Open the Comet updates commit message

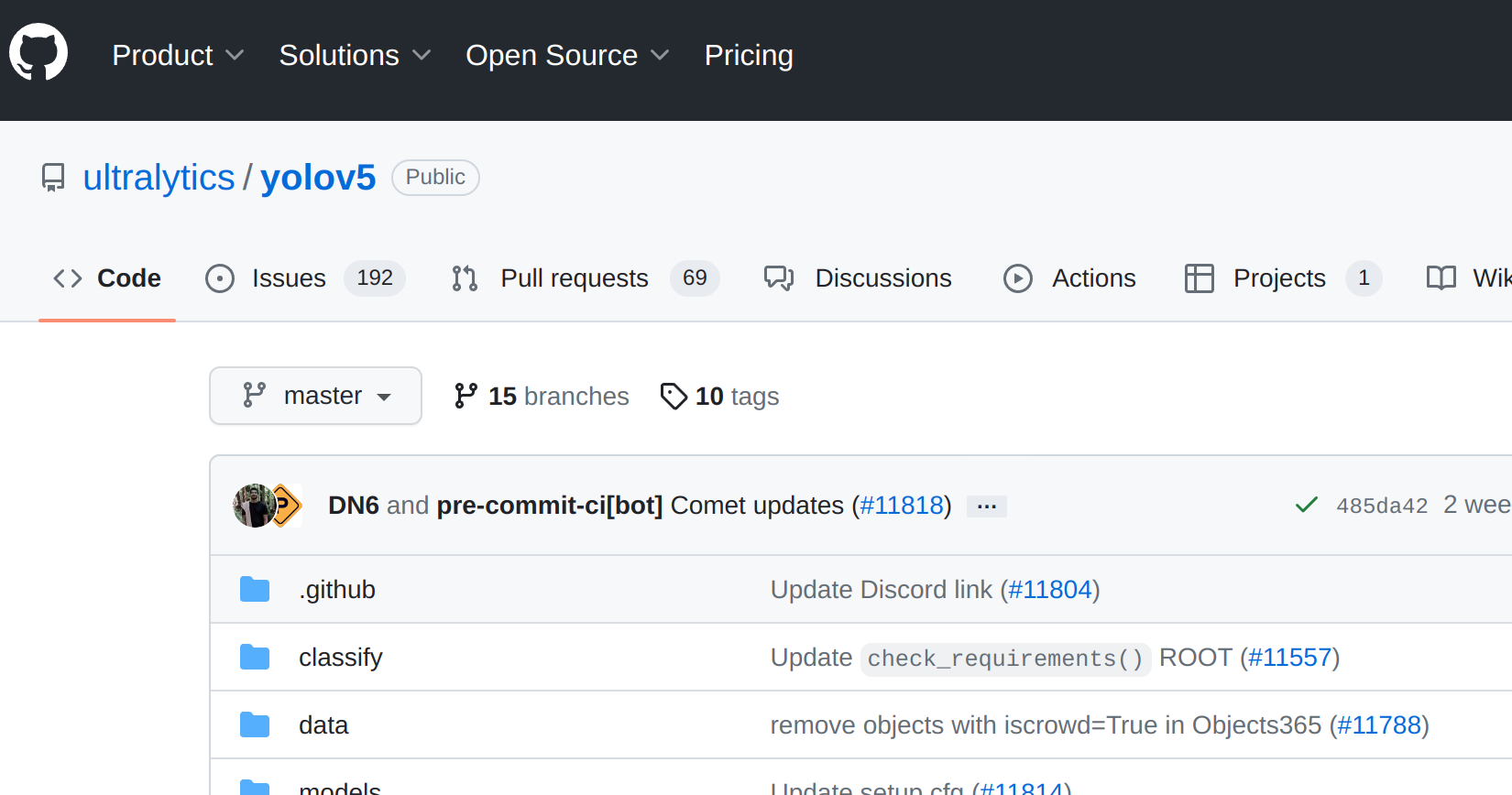point(757,506)
